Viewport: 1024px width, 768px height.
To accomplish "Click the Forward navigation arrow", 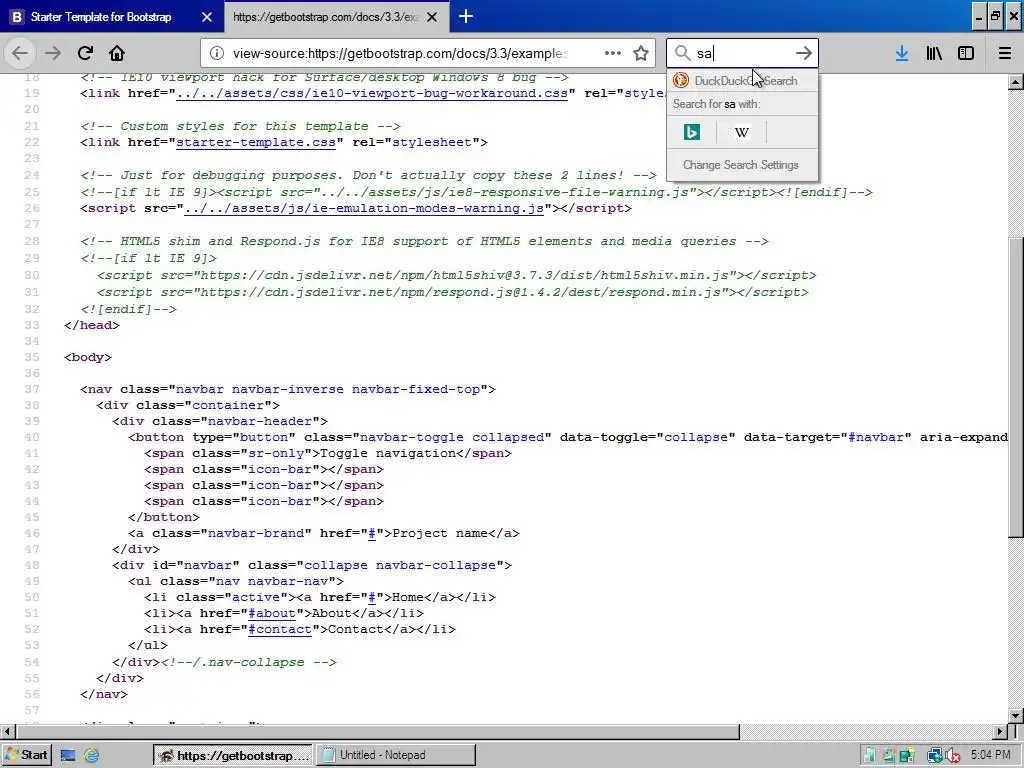I will tap(53, 53).
